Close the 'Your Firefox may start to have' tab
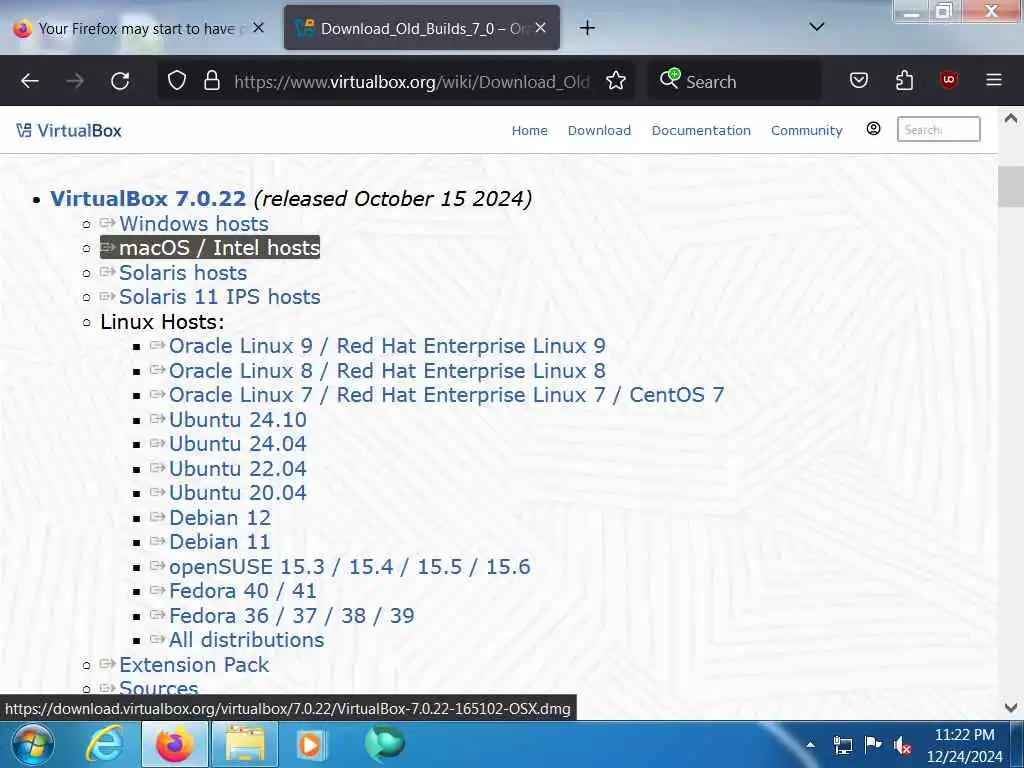The image size is (1024, 768). 259,27
